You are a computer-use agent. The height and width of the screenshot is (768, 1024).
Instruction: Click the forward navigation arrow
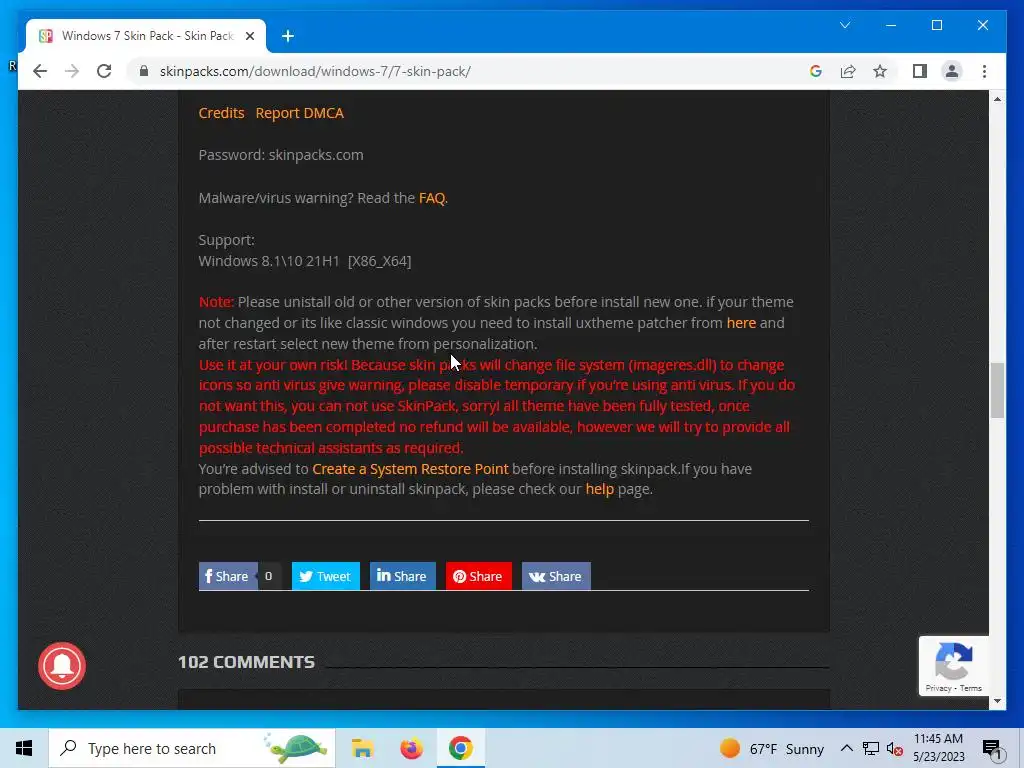72,71
